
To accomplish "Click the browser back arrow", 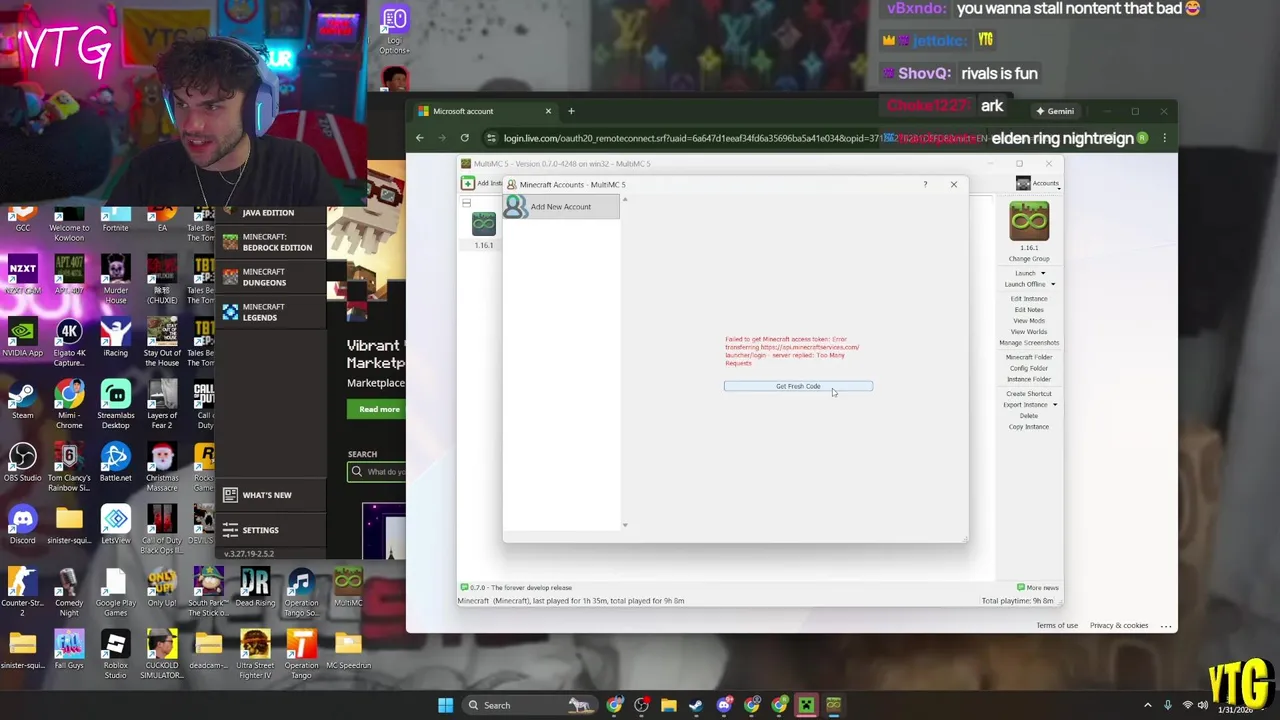I will [x=420, y=138].
